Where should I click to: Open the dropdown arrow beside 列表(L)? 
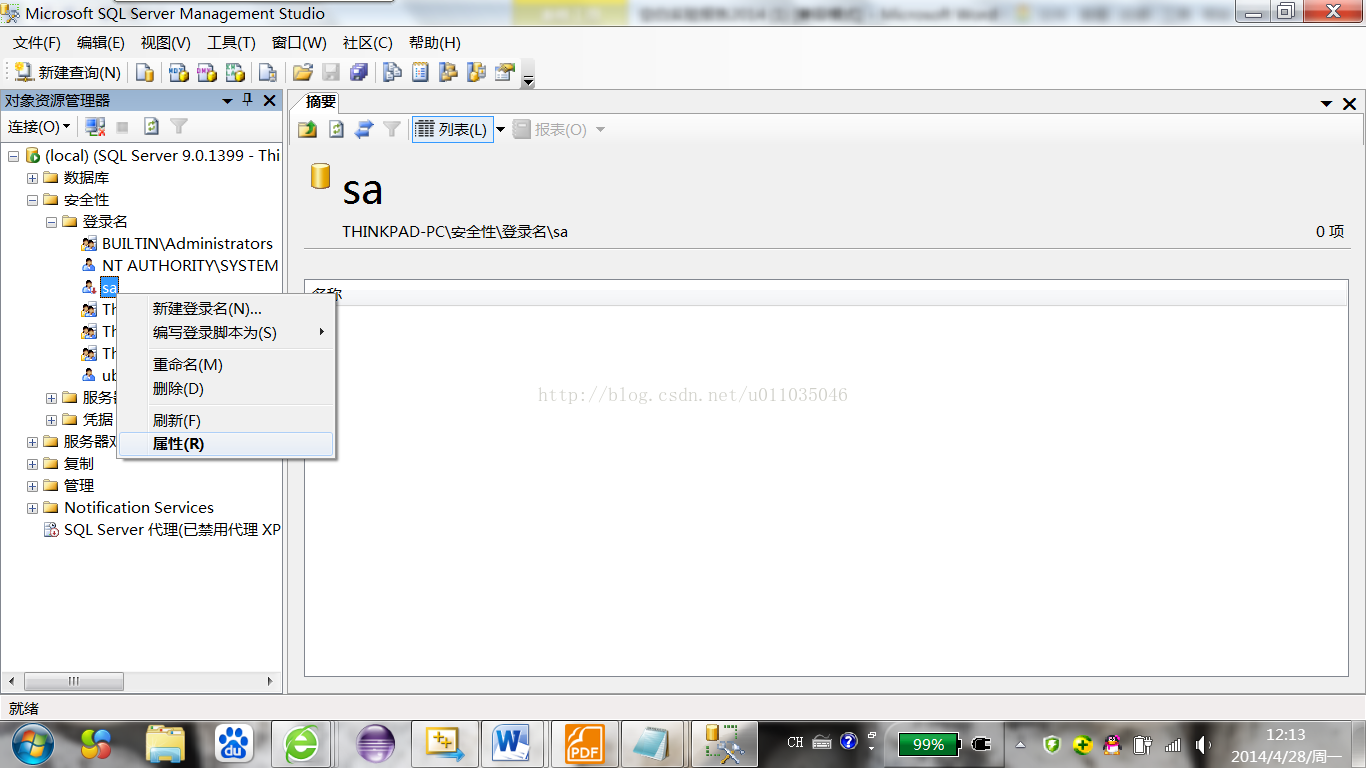(501, 130)
